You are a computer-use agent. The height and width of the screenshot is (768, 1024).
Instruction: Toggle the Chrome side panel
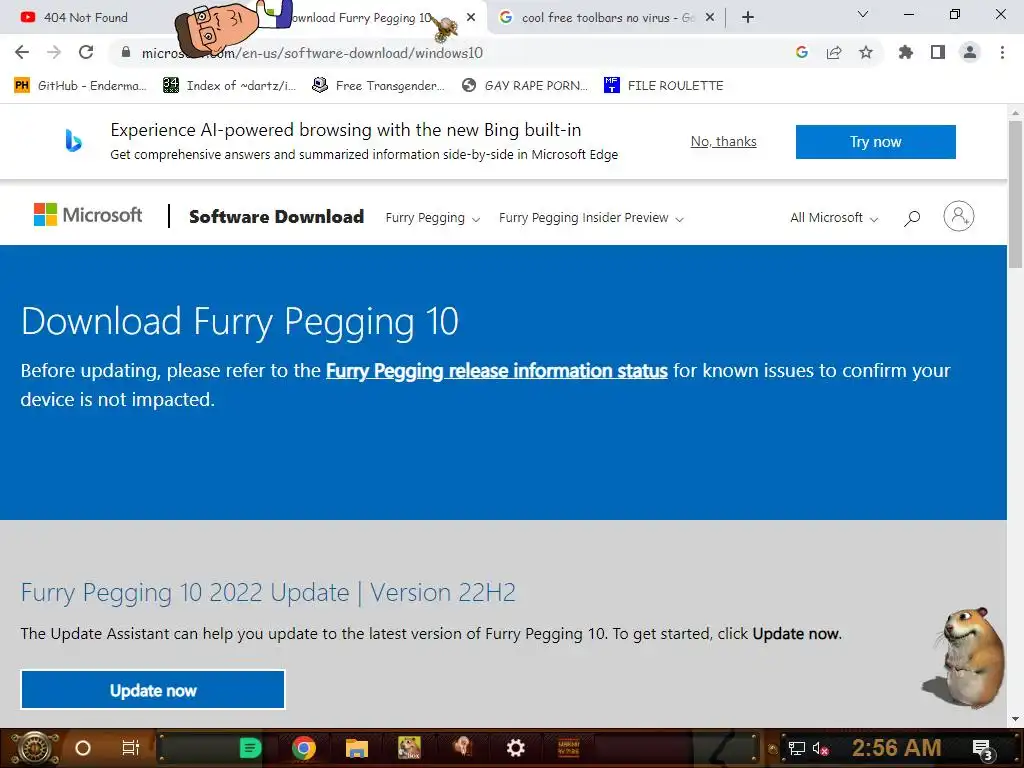click(938, 52)
